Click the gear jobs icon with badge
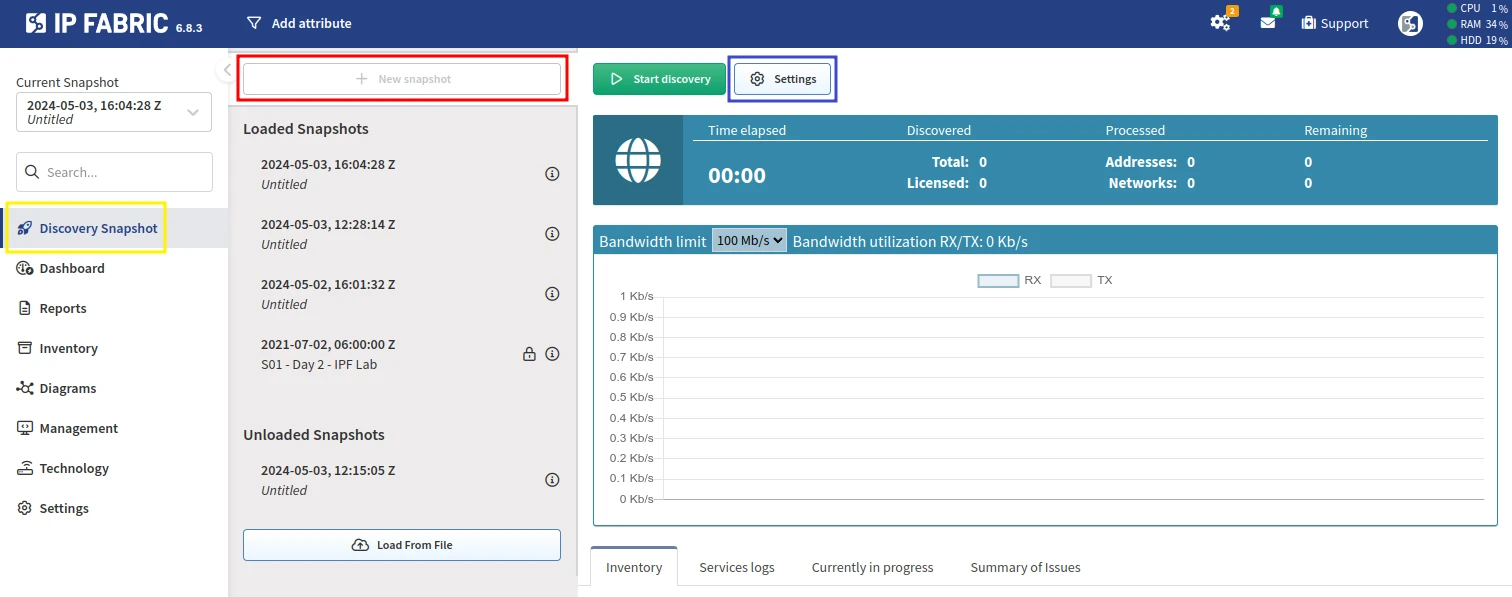Viewport: 1512px width, 597px height. pos(1221,22)
